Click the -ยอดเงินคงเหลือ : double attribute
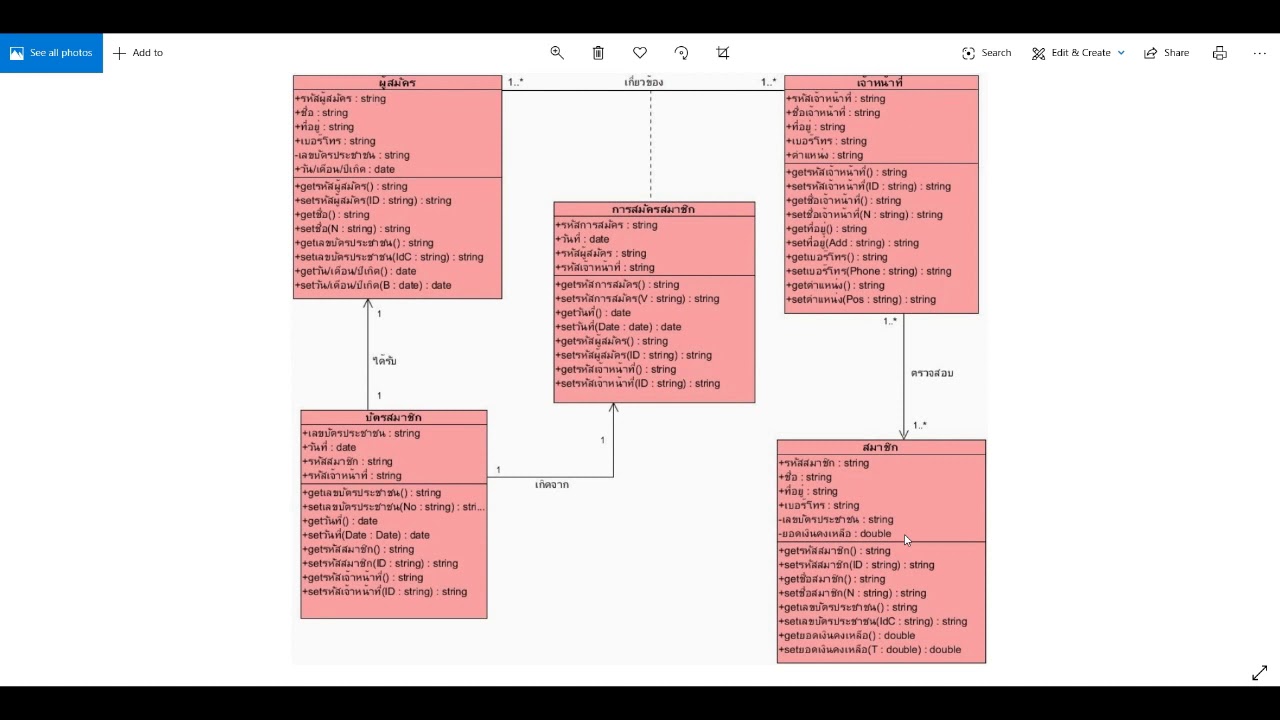Image resolution: width=1280 pixels, height=720 pixels. [835, 534]
